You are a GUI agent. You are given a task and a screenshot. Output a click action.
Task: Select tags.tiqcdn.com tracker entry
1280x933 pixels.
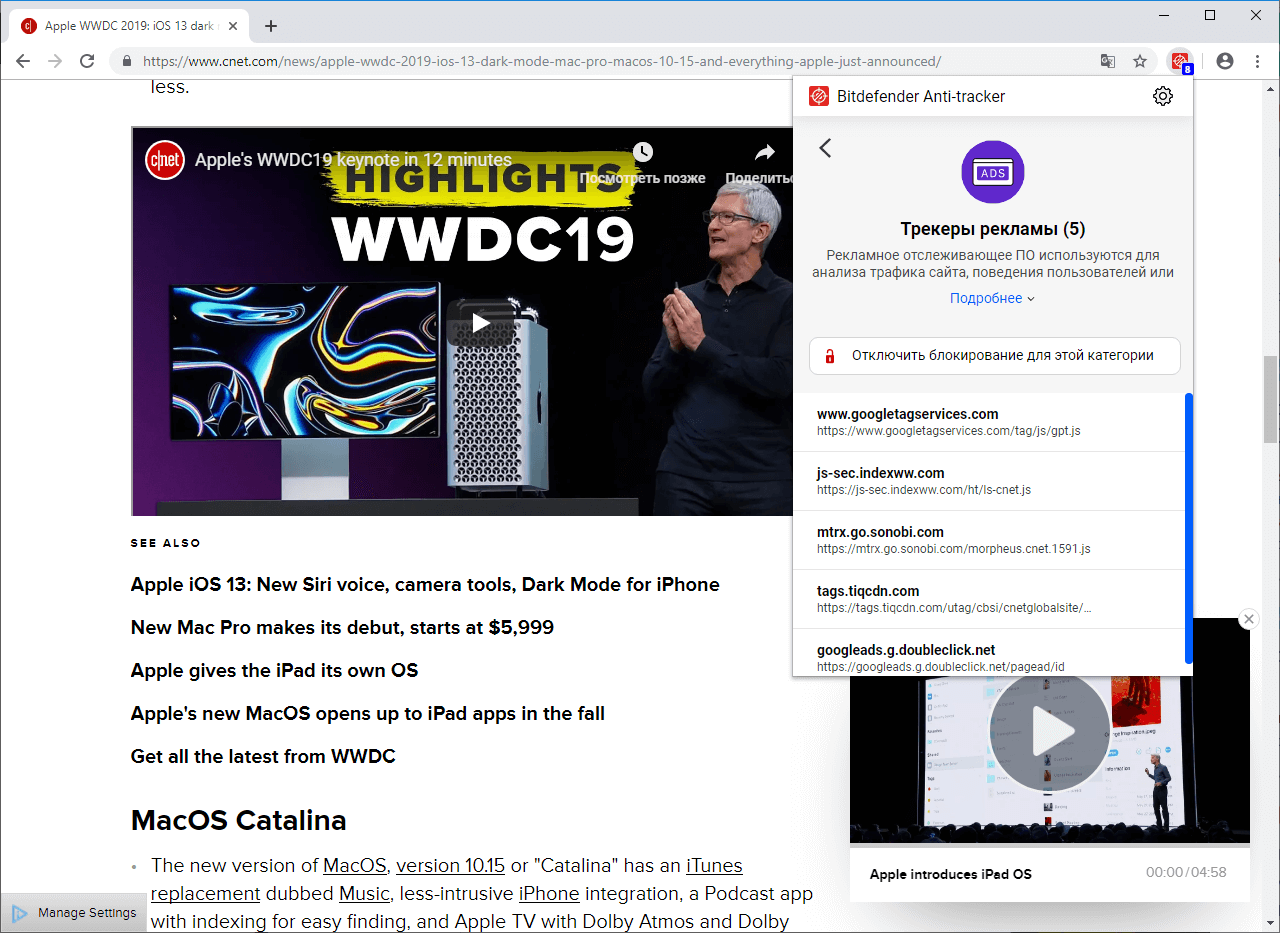coord(988,599)
